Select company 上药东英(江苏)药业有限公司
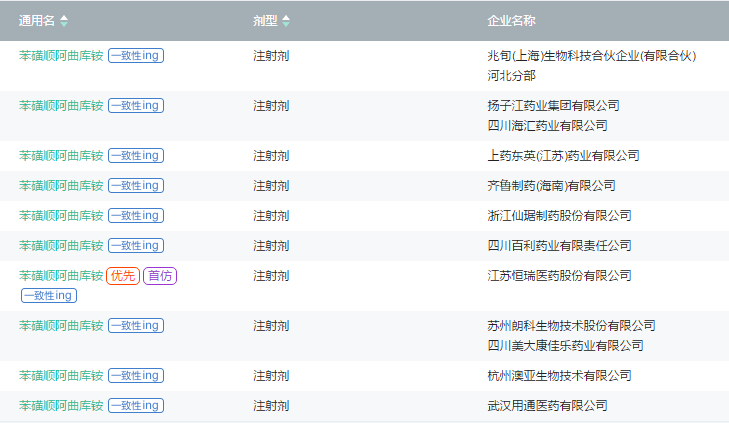The image size is (729, 423). pyautogui.click(x=563, y=156)
